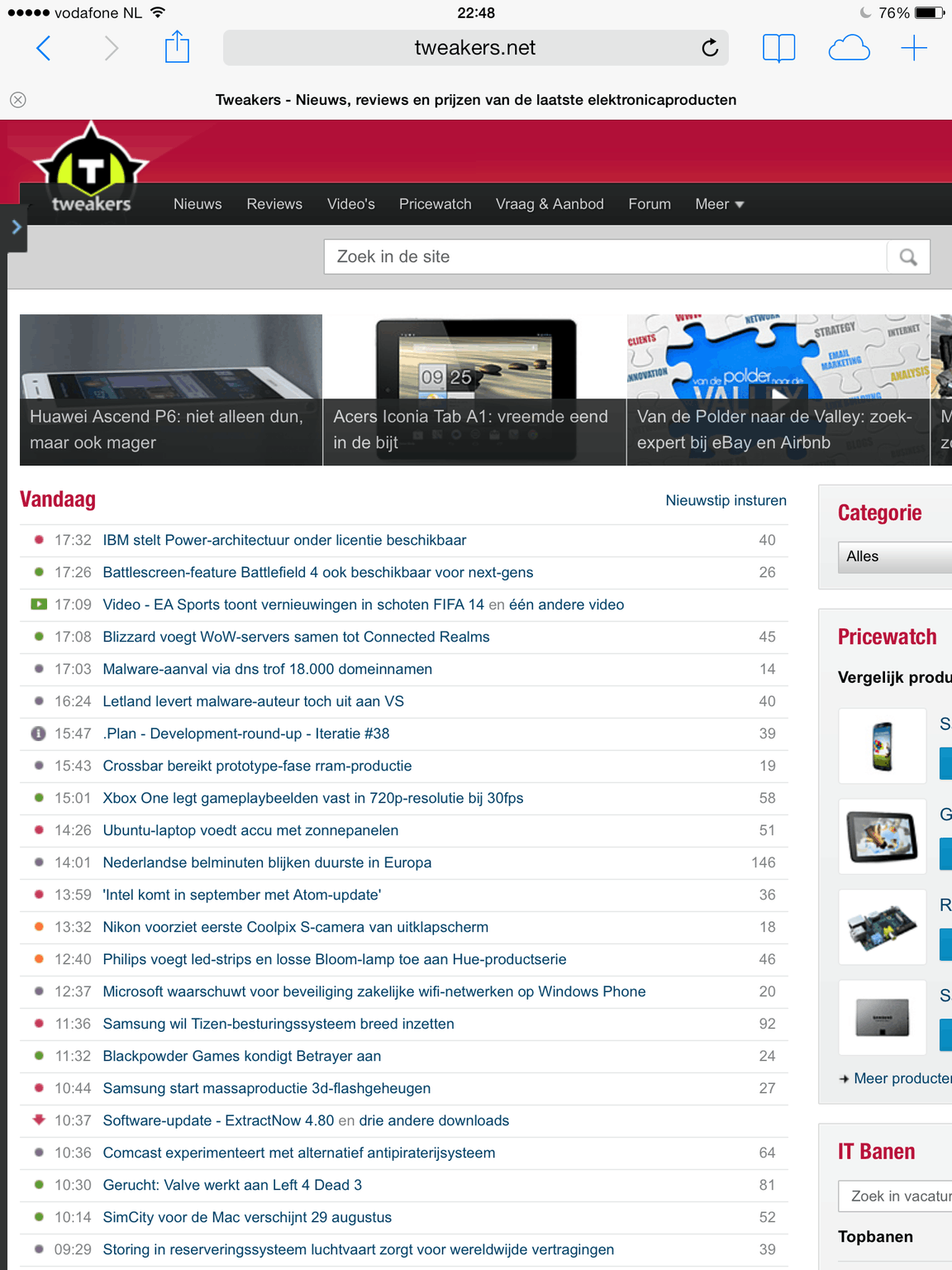Open the Categorie 'Alles' dropdown
Screen dimensions: 952x1270
tap(895, 557)
